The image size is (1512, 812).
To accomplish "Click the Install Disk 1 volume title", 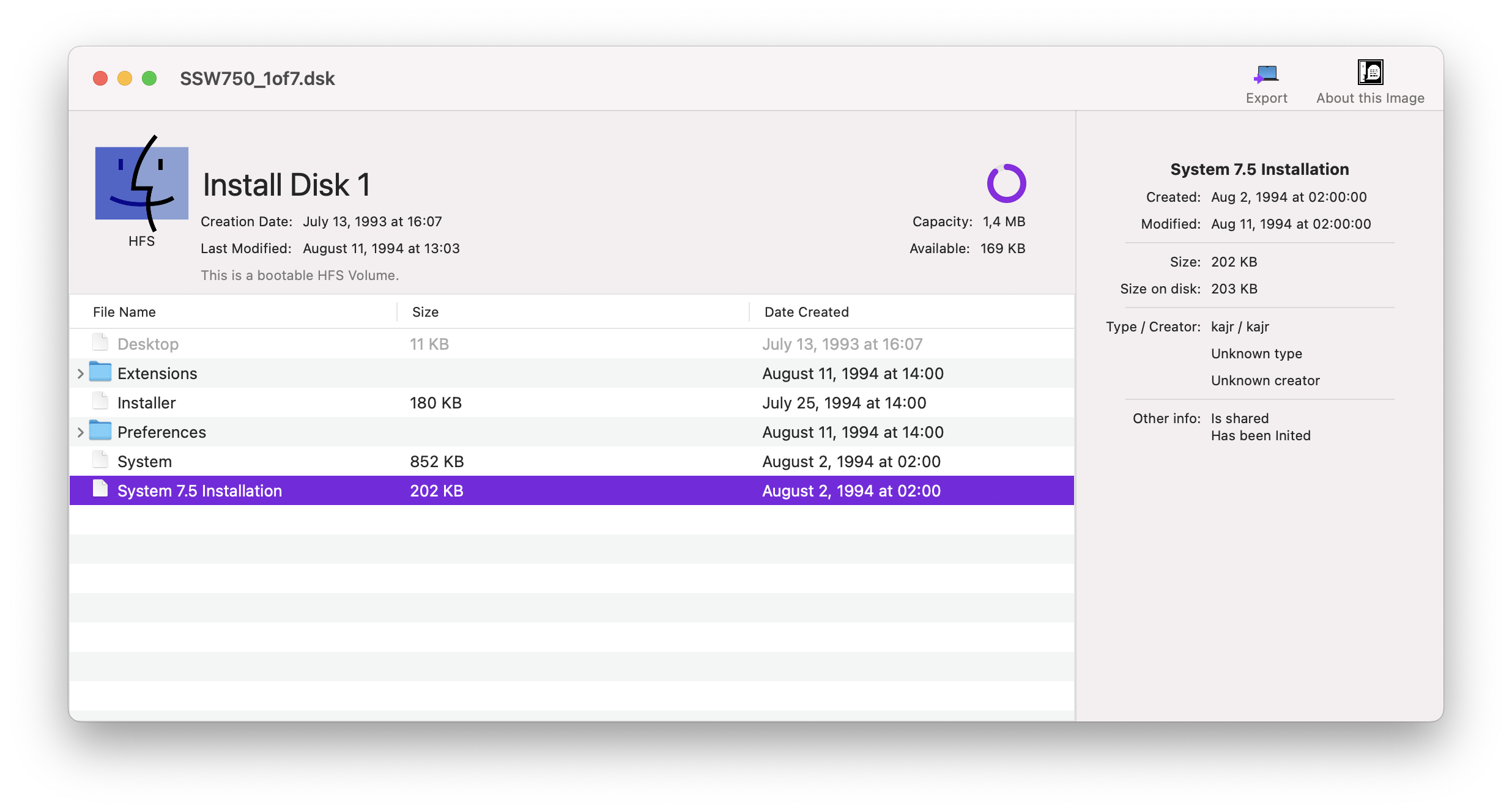I will (x=286, y=185).
